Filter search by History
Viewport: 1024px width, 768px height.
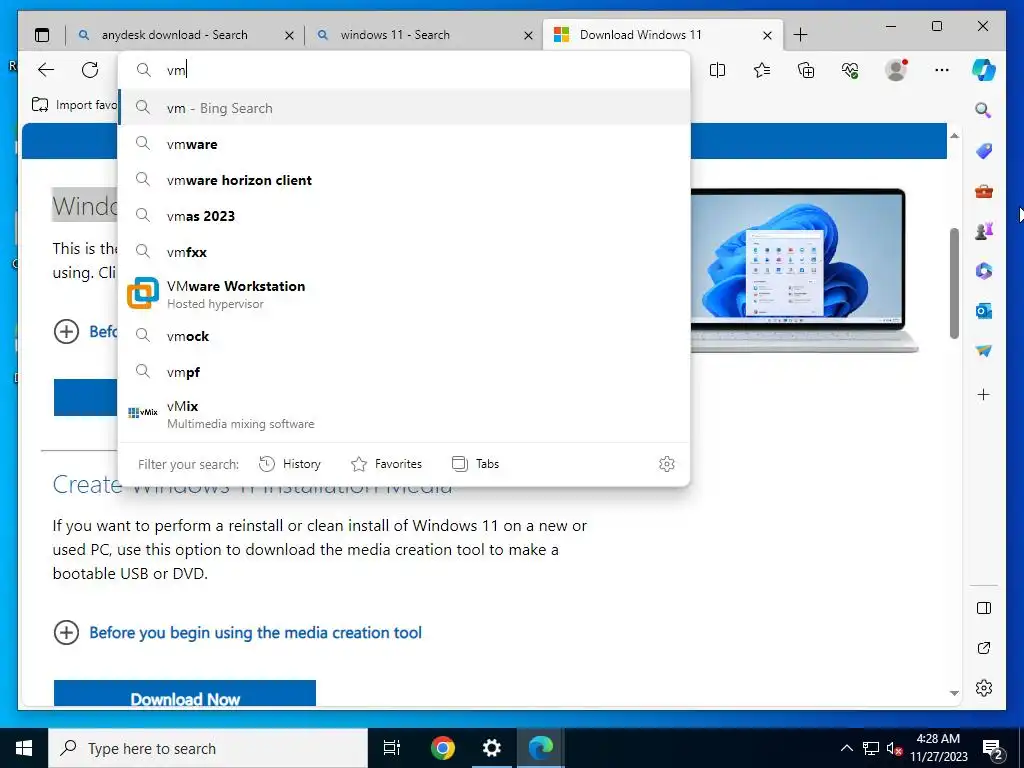pyautogui.click(x=290, y=464)
